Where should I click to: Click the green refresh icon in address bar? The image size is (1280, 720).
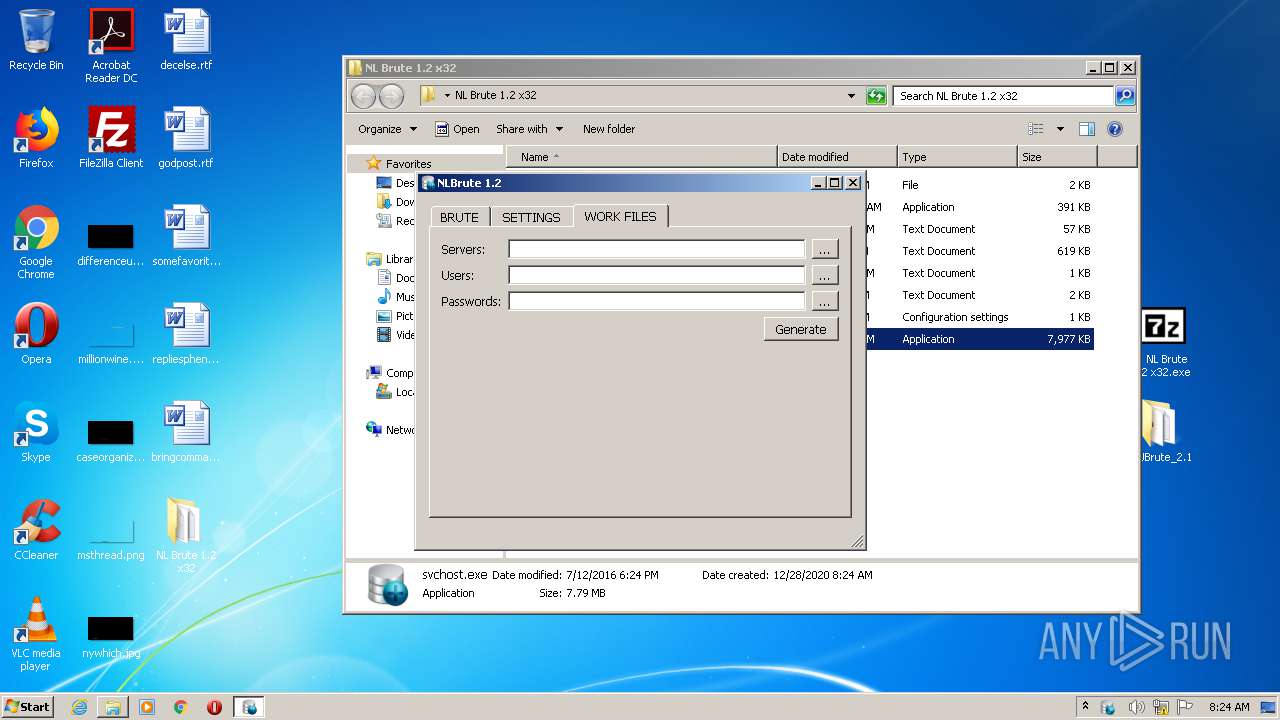876,96
